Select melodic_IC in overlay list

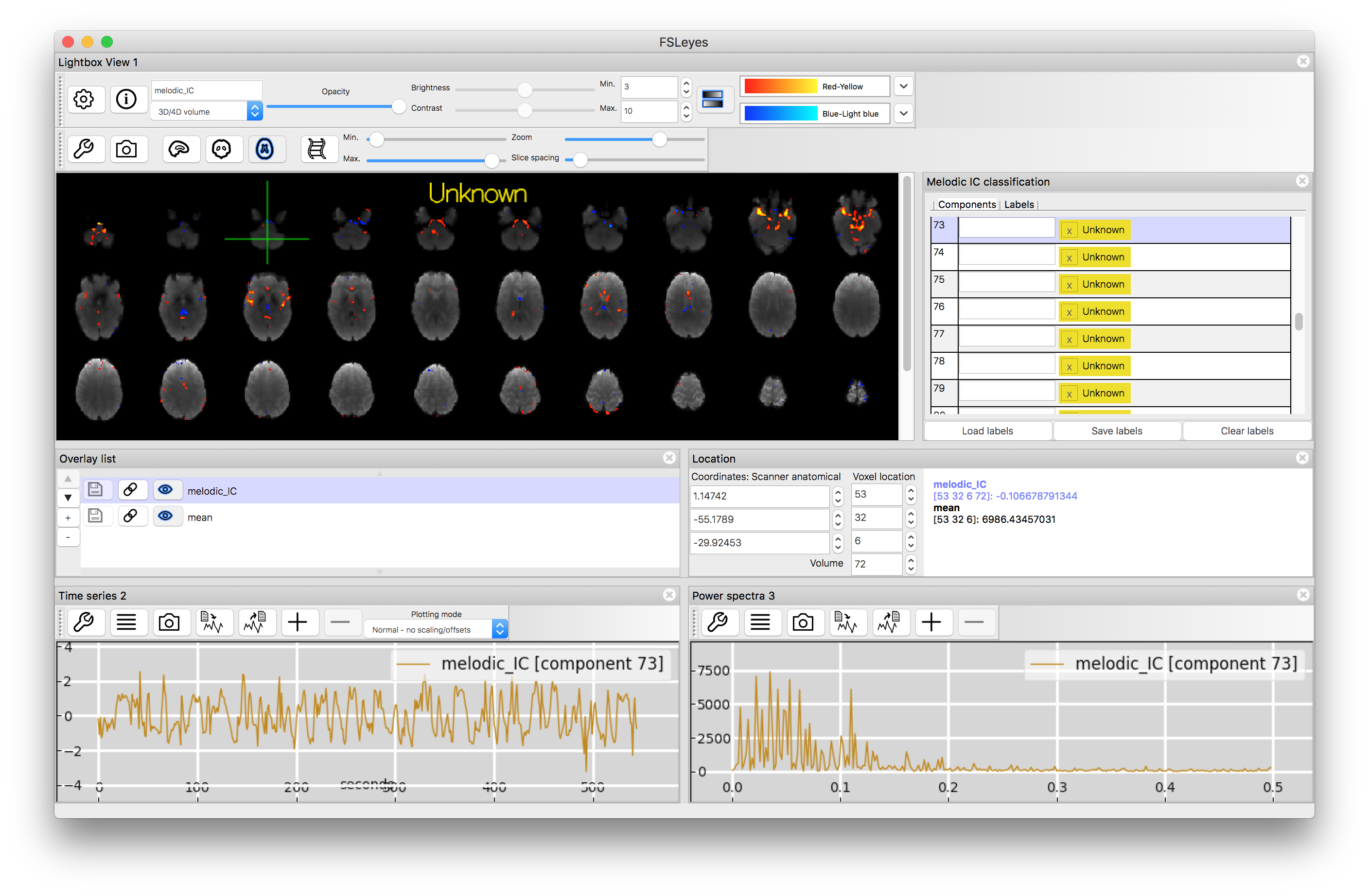[380, 491]
